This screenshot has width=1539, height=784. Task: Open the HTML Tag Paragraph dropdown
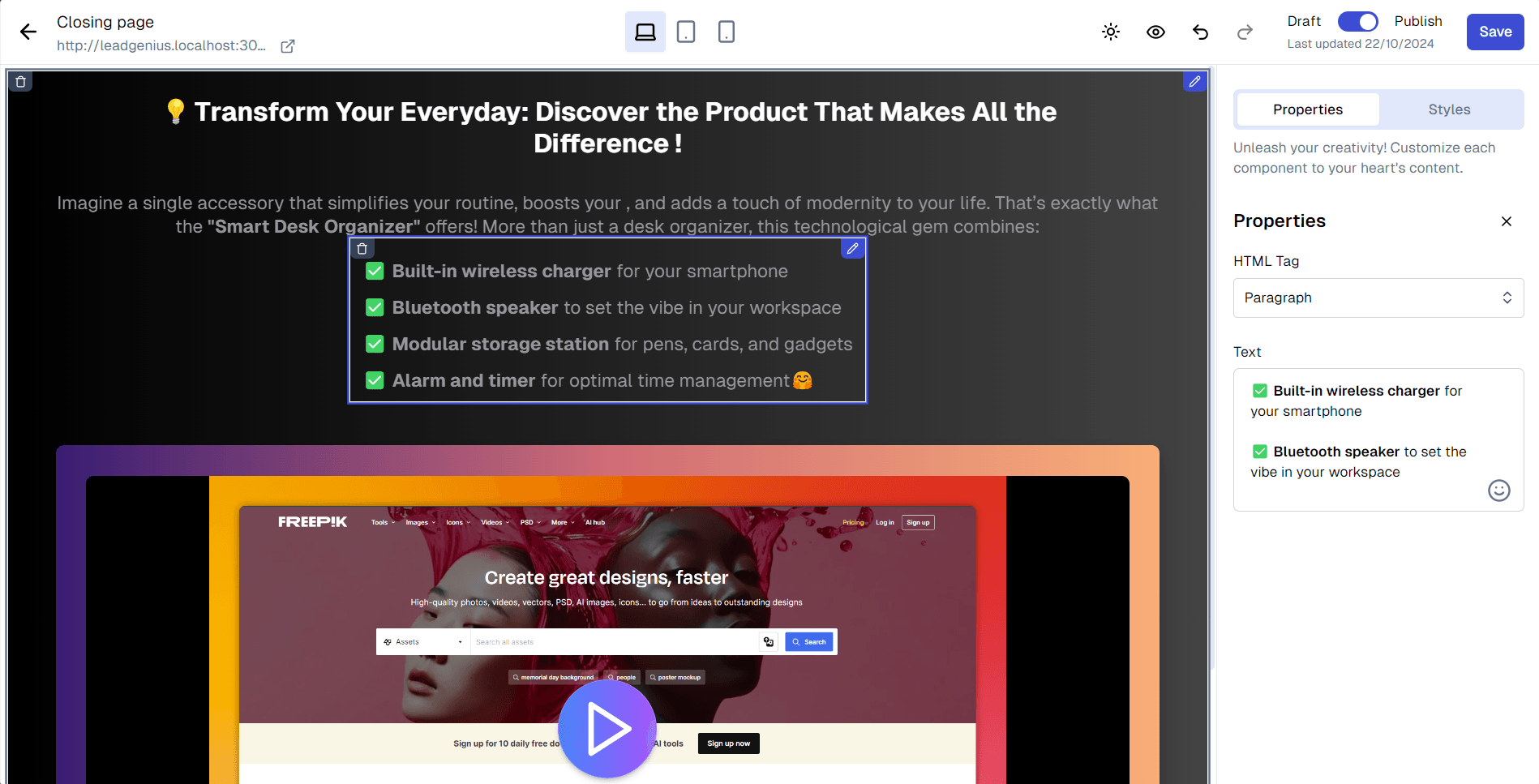1378,298
